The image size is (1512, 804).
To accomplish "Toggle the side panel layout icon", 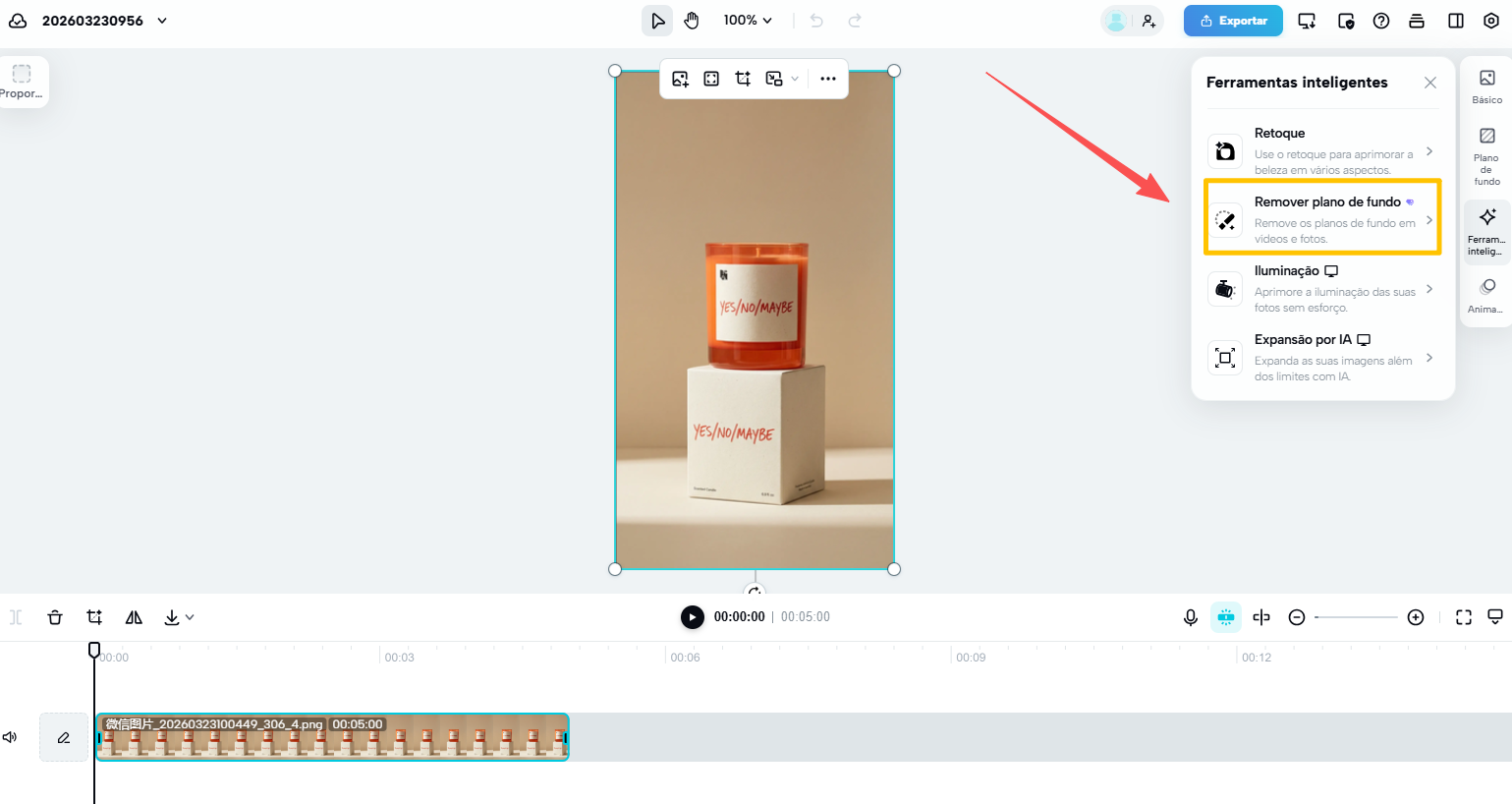I will tap(1456, 21).
